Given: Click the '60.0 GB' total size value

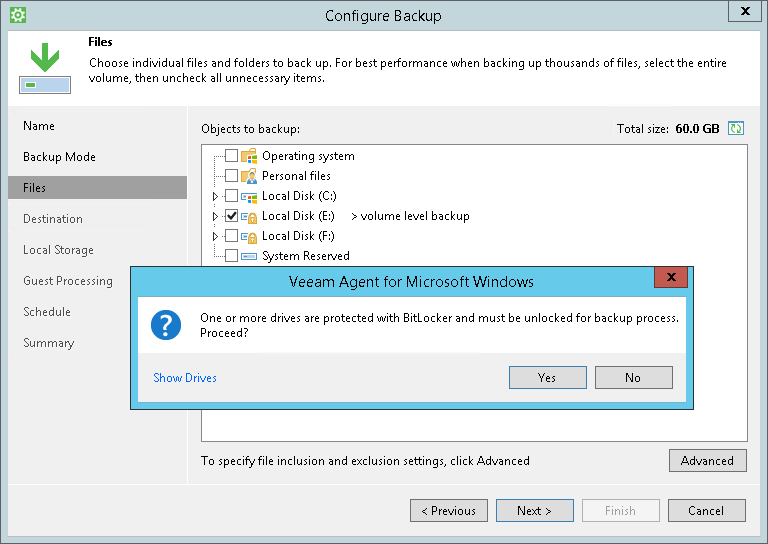Looking at the screenshot, I should click(x=697, y=129).
